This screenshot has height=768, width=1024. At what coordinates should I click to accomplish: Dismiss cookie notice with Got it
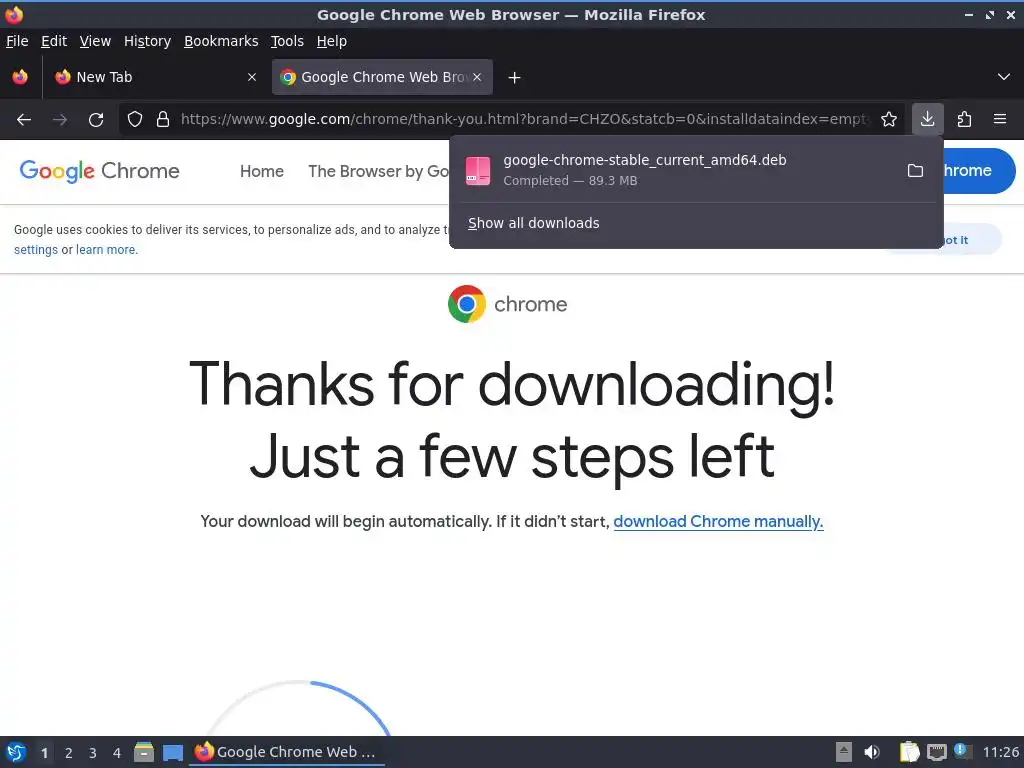[x=972, y=240]
